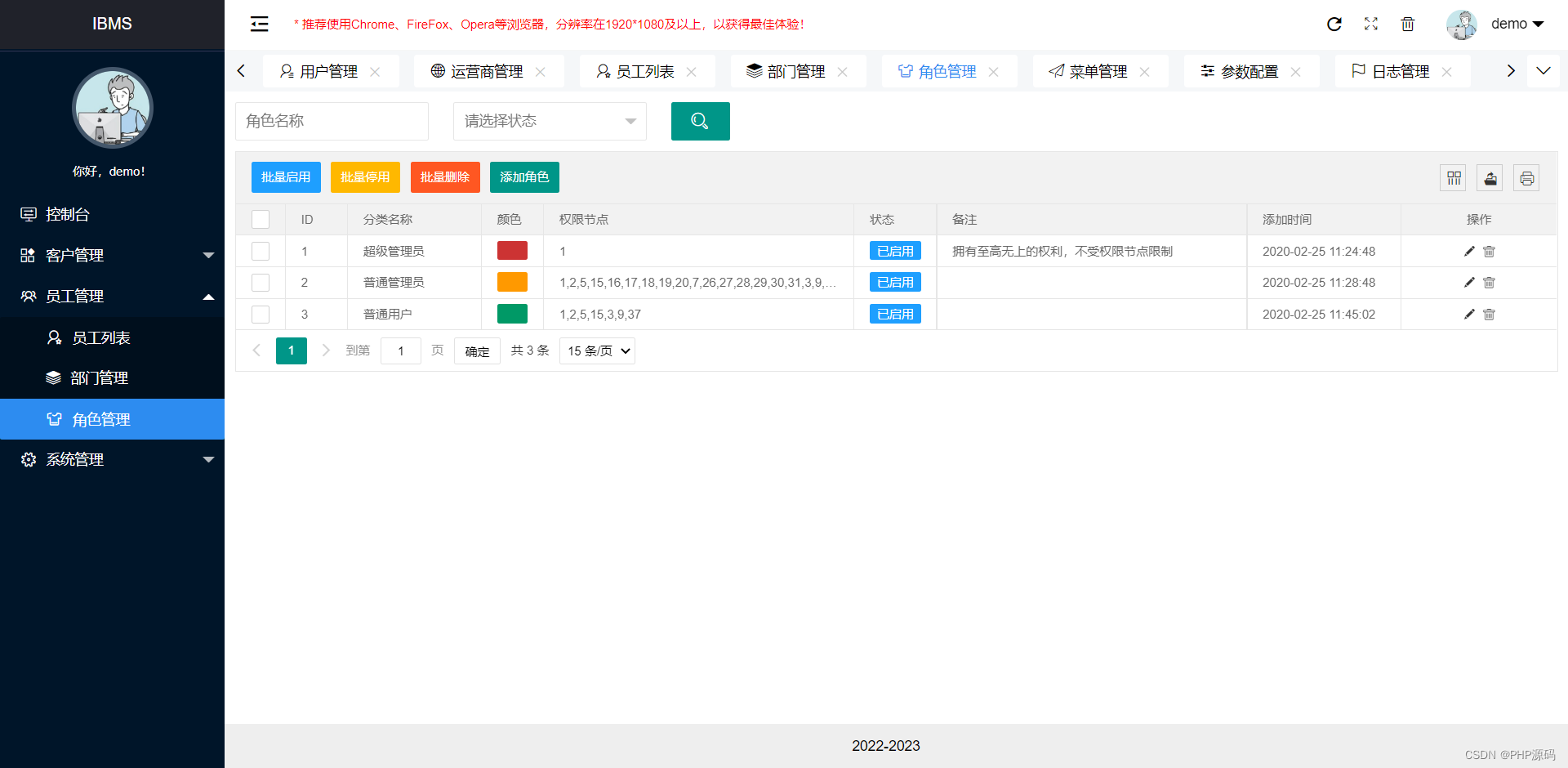Viewport: 1568px width, 768px height.
Task: Click the demo user avatar in the header
Action: pos(1462,25)
